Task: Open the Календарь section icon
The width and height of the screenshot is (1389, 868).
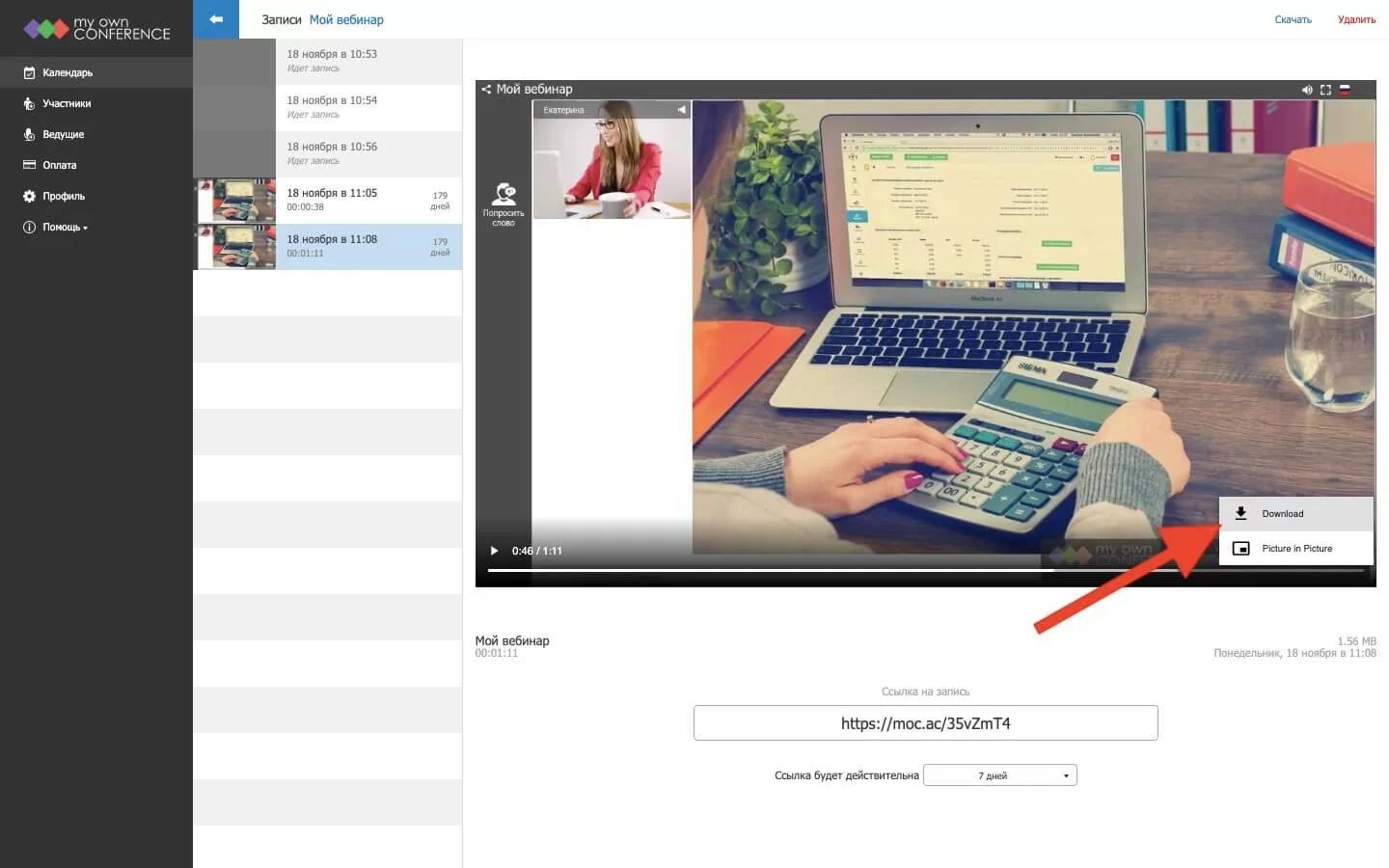Action: pyautogui.click(x=29, y=73)
